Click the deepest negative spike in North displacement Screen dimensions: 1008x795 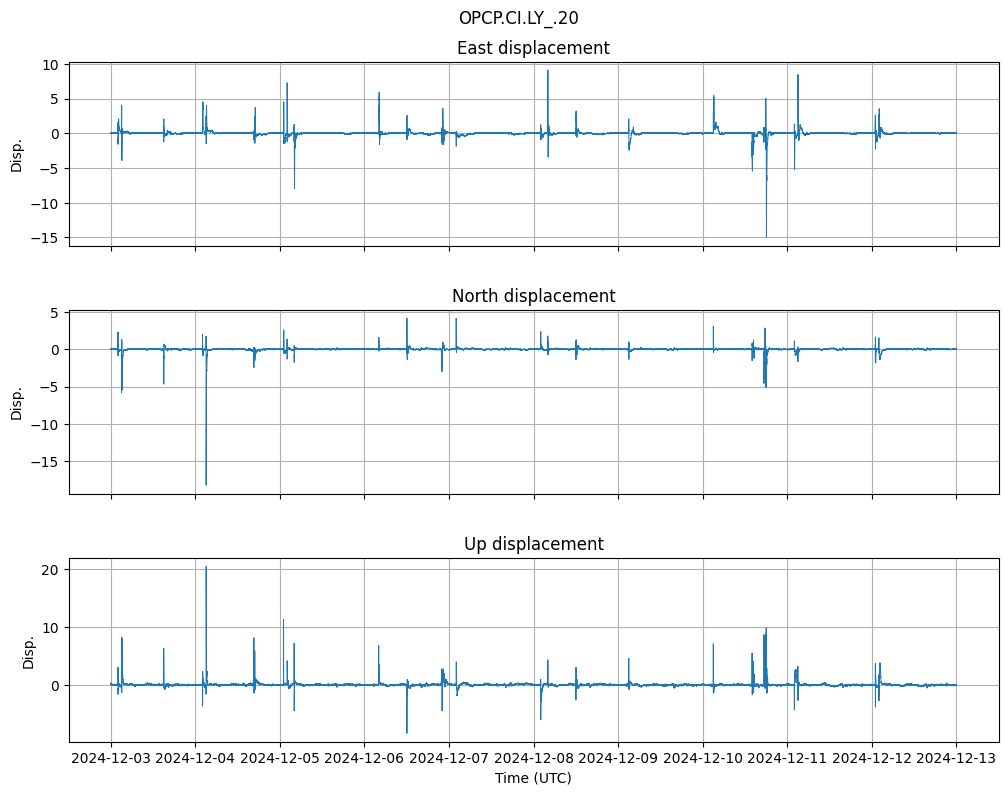pos(206,484)
